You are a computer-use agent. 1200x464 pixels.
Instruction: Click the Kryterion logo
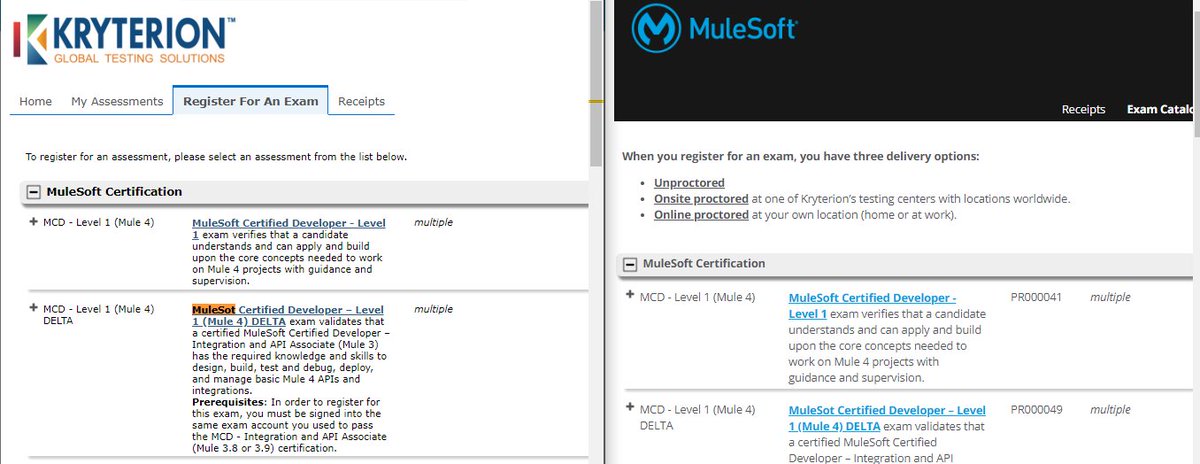click(x=124, y=38)
